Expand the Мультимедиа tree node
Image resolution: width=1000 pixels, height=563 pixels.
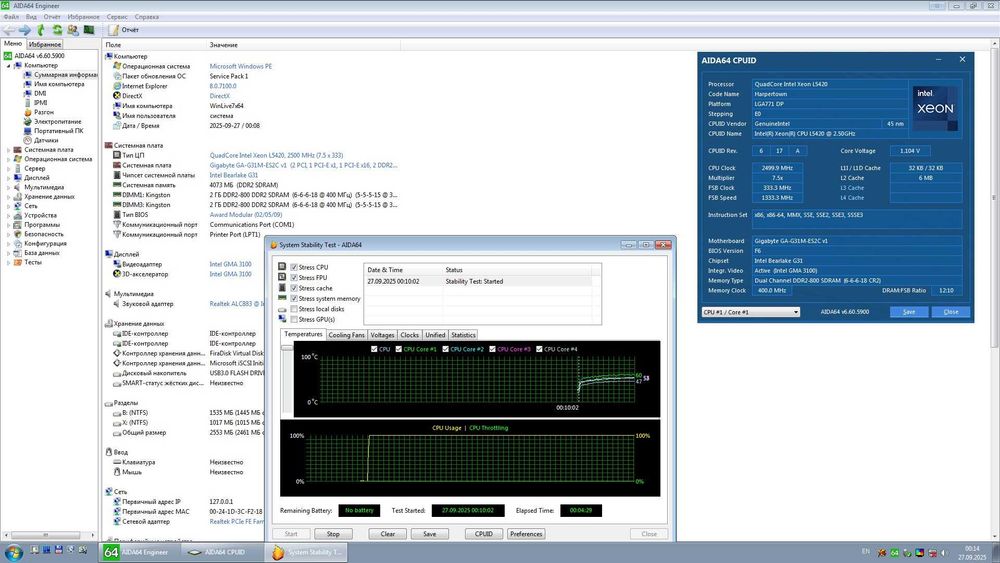pos(9,187)
